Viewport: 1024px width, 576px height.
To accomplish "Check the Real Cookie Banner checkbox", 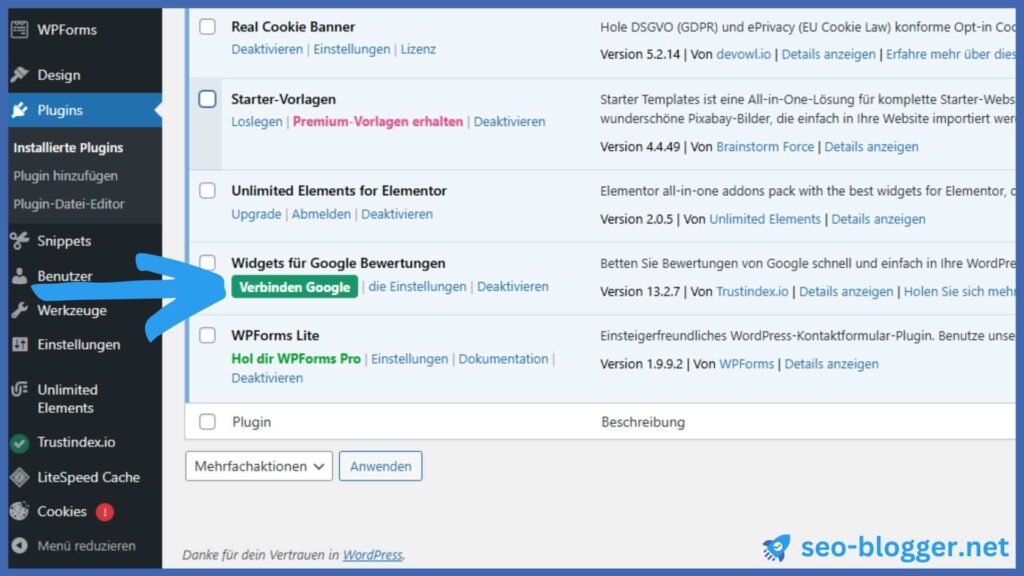I will (x=207, y=26).
